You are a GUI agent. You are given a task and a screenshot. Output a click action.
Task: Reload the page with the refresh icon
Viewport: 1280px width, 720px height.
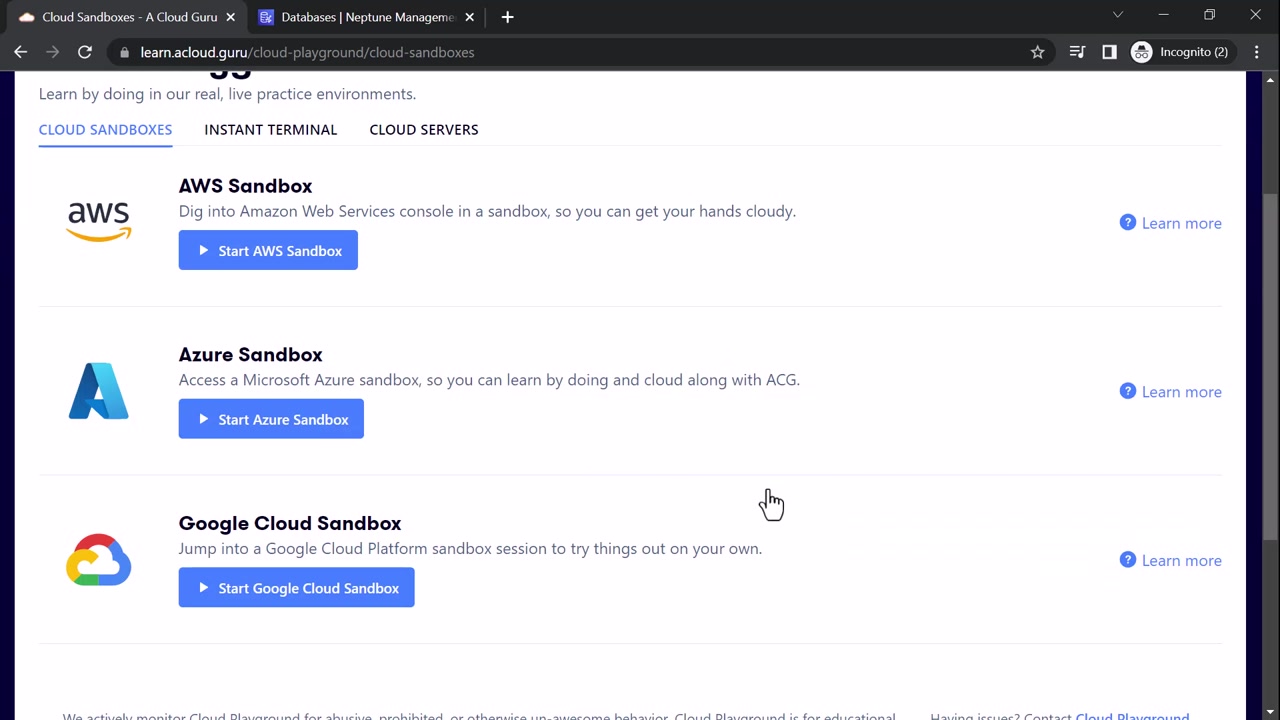click(x=85, y=52)
